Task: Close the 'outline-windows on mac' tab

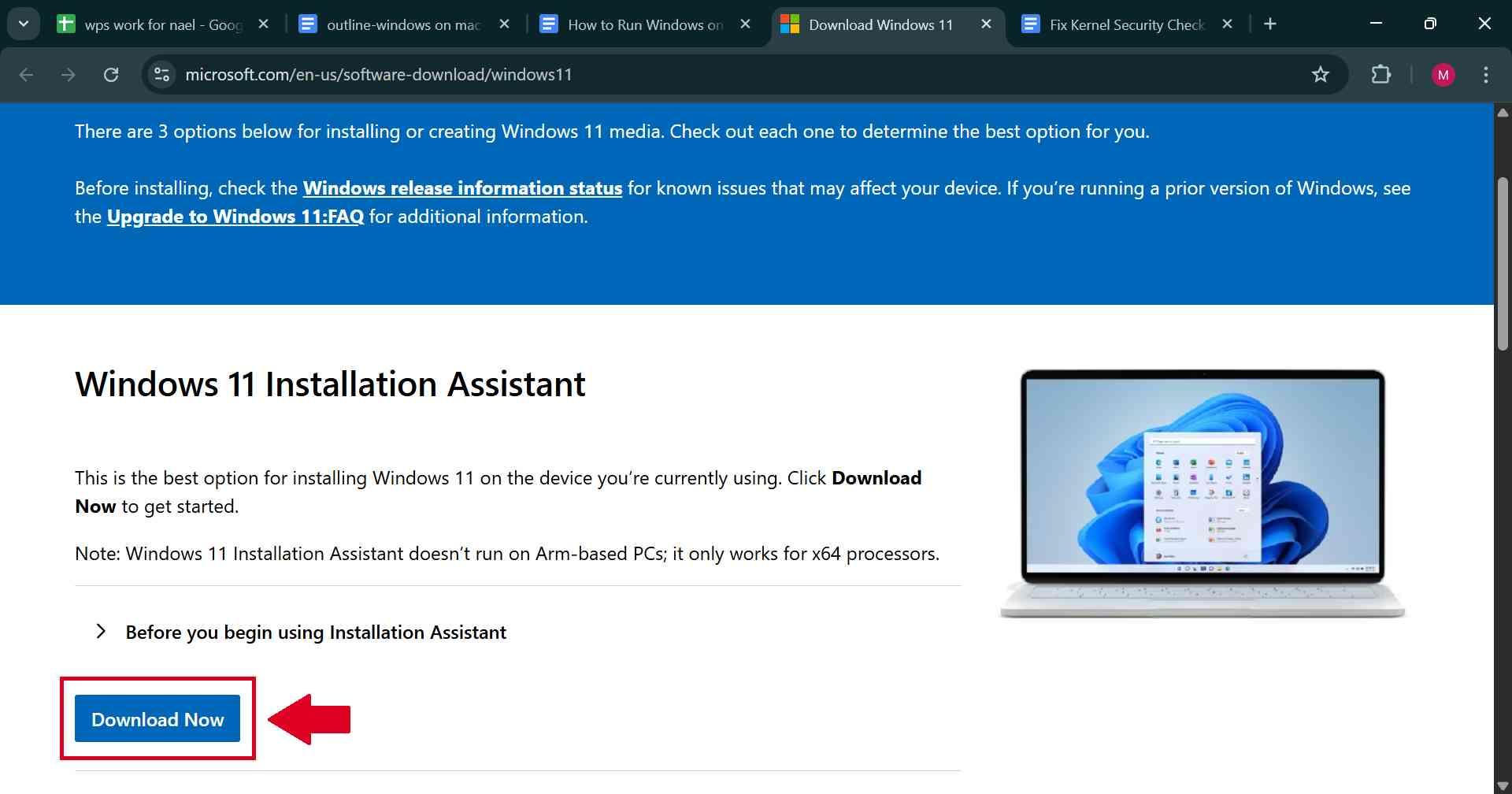Action: 504,24
